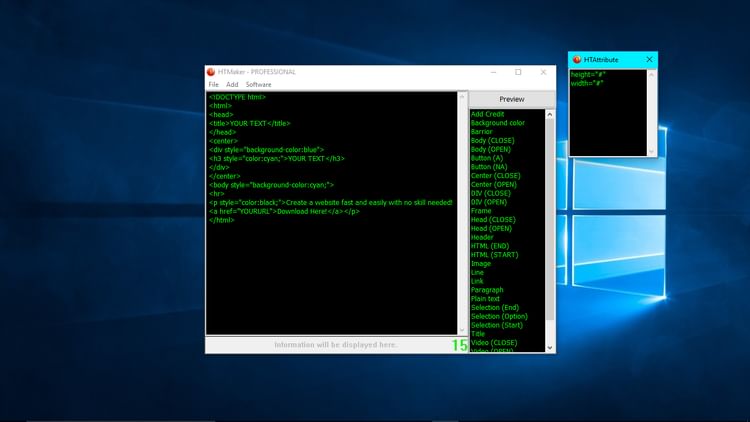The height and width of the screenshot is (422, 750).
Task: Select Plain text list item
Action: click(485, 299)
